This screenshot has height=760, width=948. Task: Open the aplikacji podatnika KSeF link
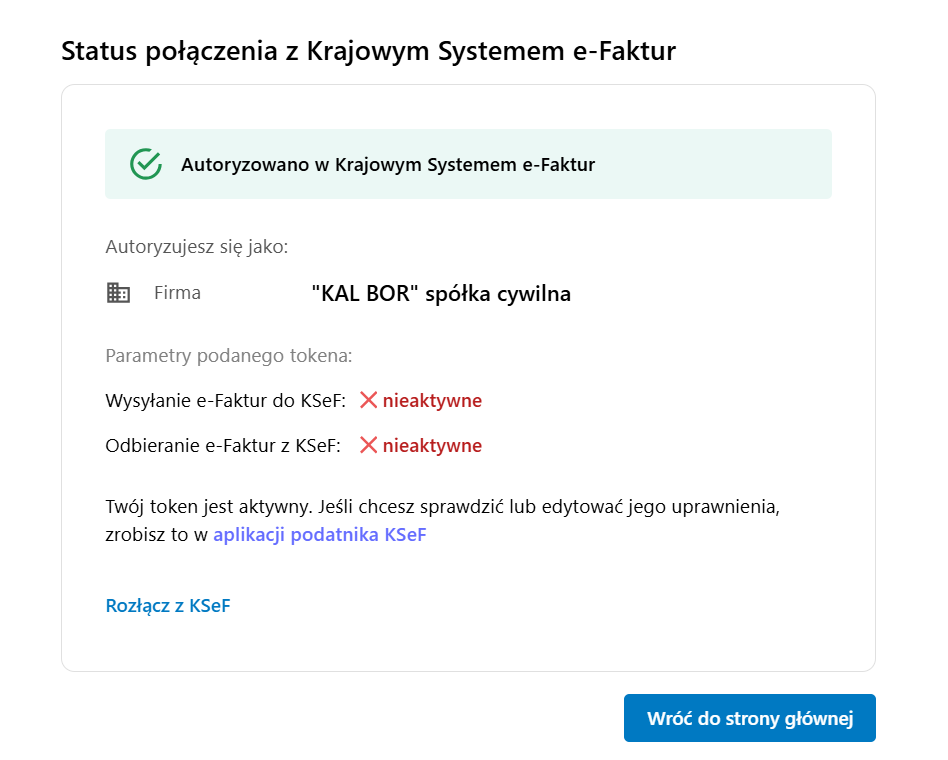click(319, 534)
